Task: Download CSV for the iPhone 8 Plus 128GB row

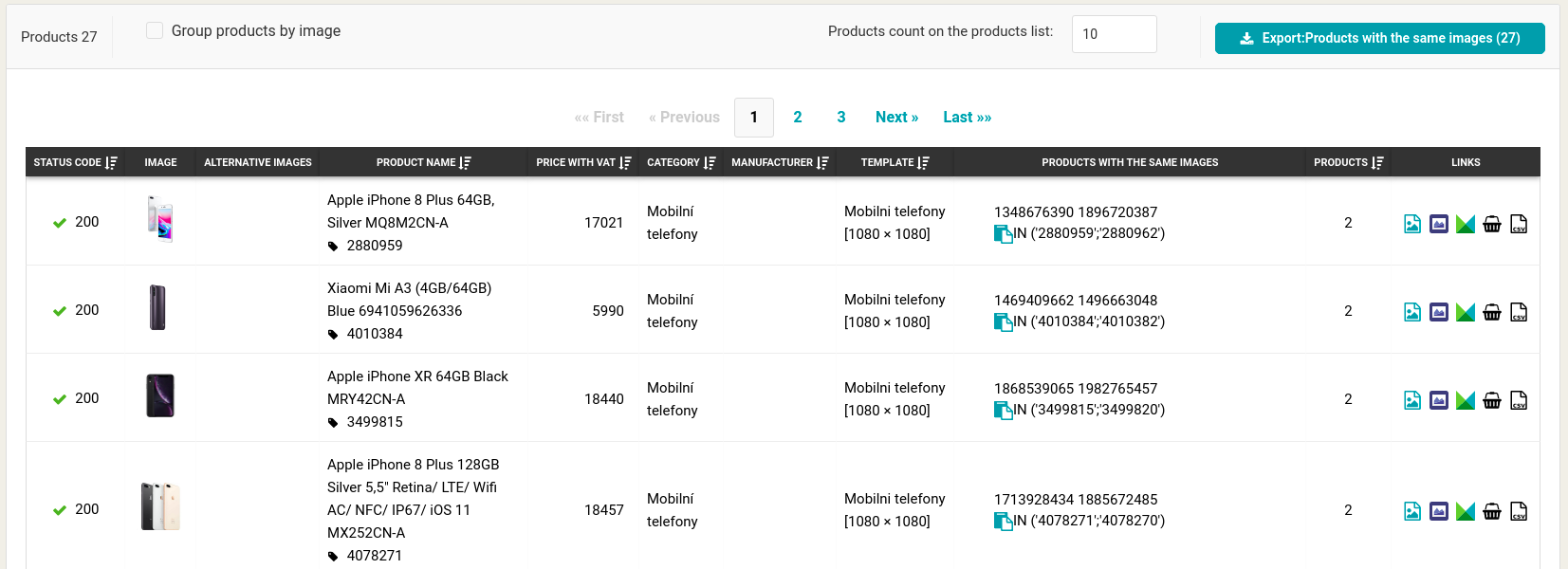Action: [1519, 511]
